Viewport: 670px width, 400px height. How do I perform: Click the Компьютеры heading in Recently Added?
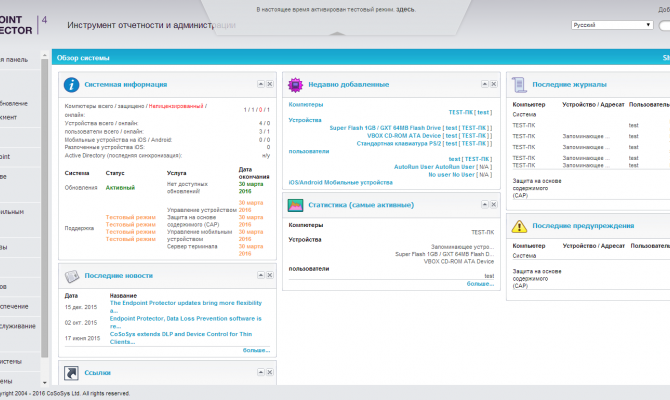click(x=306, y=105)
